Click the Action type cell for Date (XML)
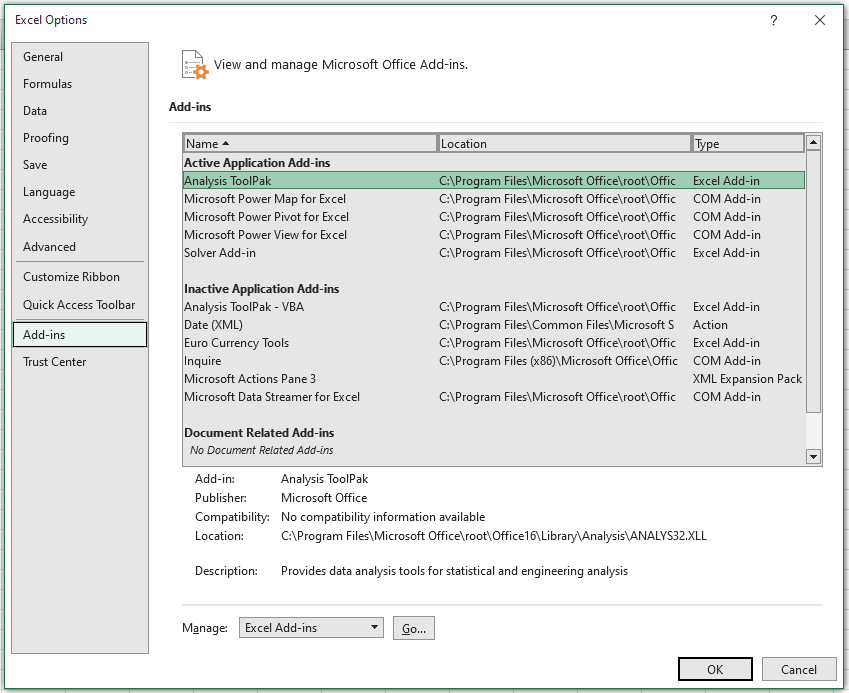This screenshot has height=693, width=849. 710,325
